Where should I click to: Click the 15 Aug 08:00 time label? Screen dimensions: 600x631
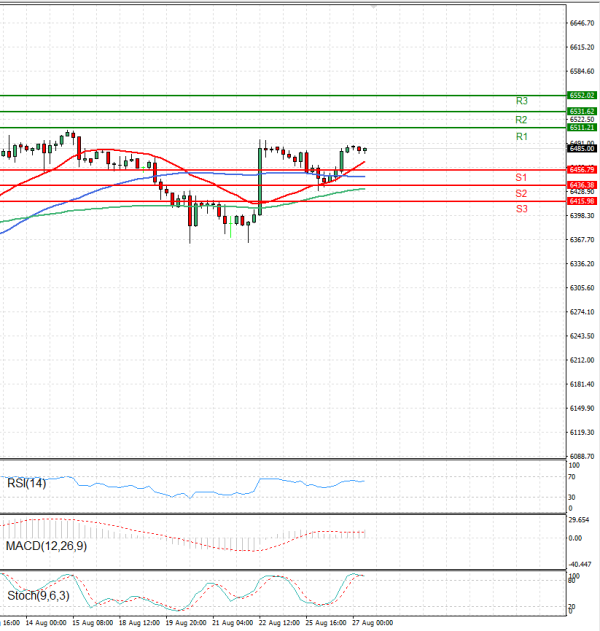click(93, 623)
